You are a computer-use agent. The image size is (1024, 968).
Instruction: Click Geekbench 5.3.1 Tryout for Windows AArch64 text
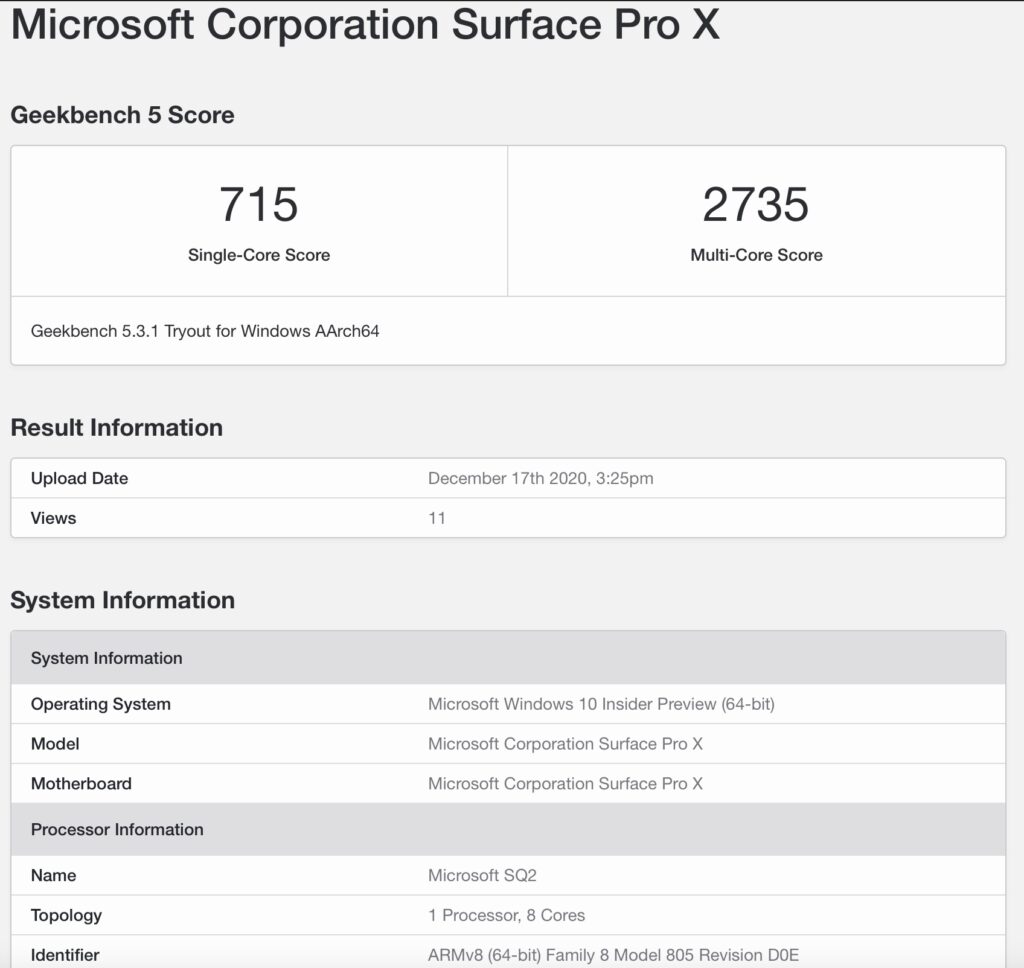[205, 331]
